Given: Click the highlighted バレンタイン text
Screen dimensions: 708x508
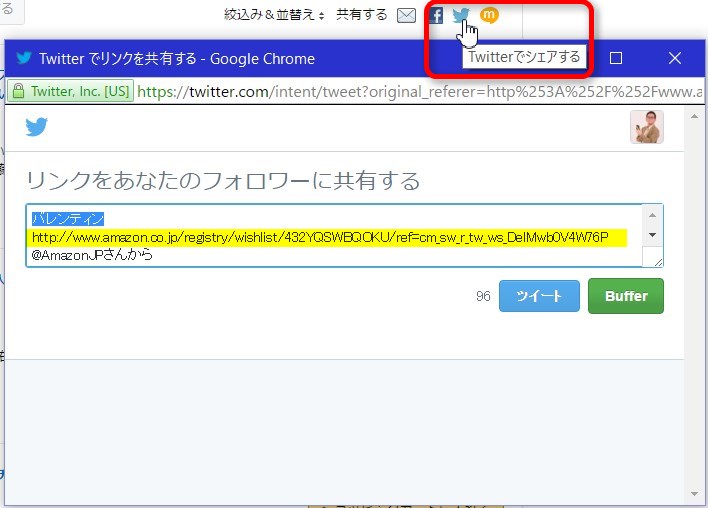Looking at the screenshot, I should 68,219.
